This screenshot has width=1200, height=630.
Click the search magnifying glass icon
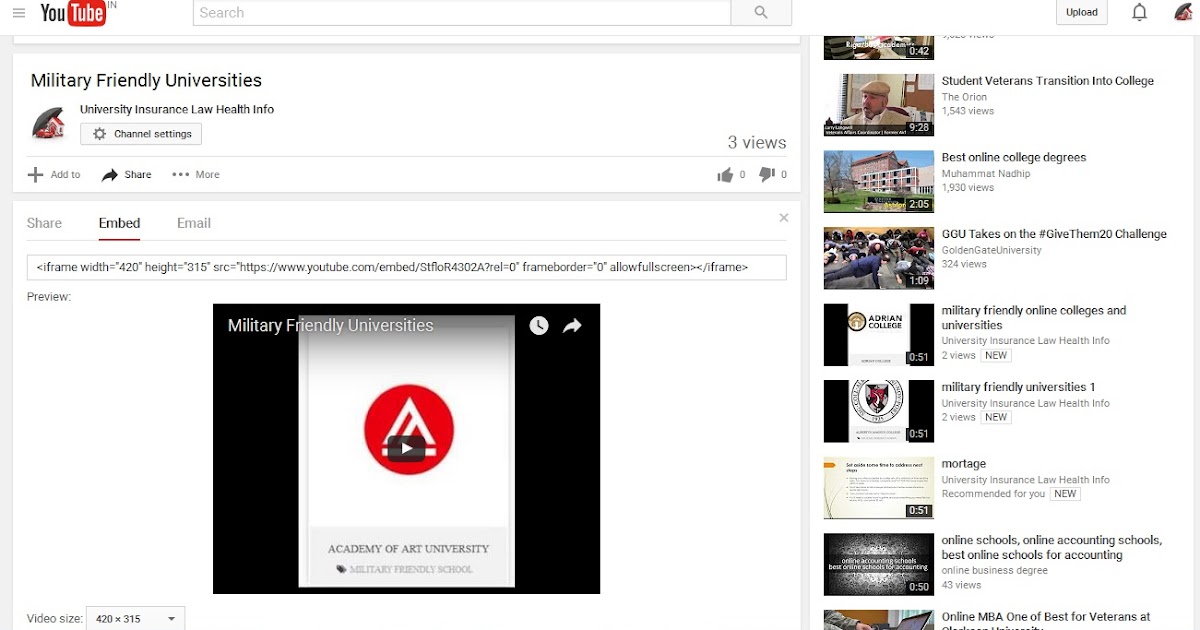[x=761, y=13]
